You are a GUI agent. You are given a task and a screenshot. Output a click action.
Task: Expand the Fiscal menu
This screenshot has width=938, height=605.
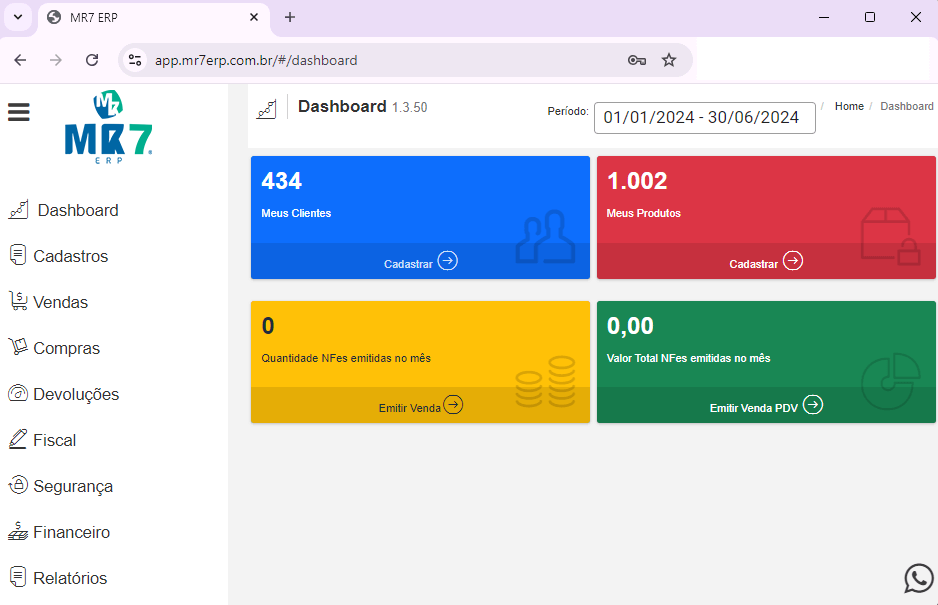tap(54, 440)
